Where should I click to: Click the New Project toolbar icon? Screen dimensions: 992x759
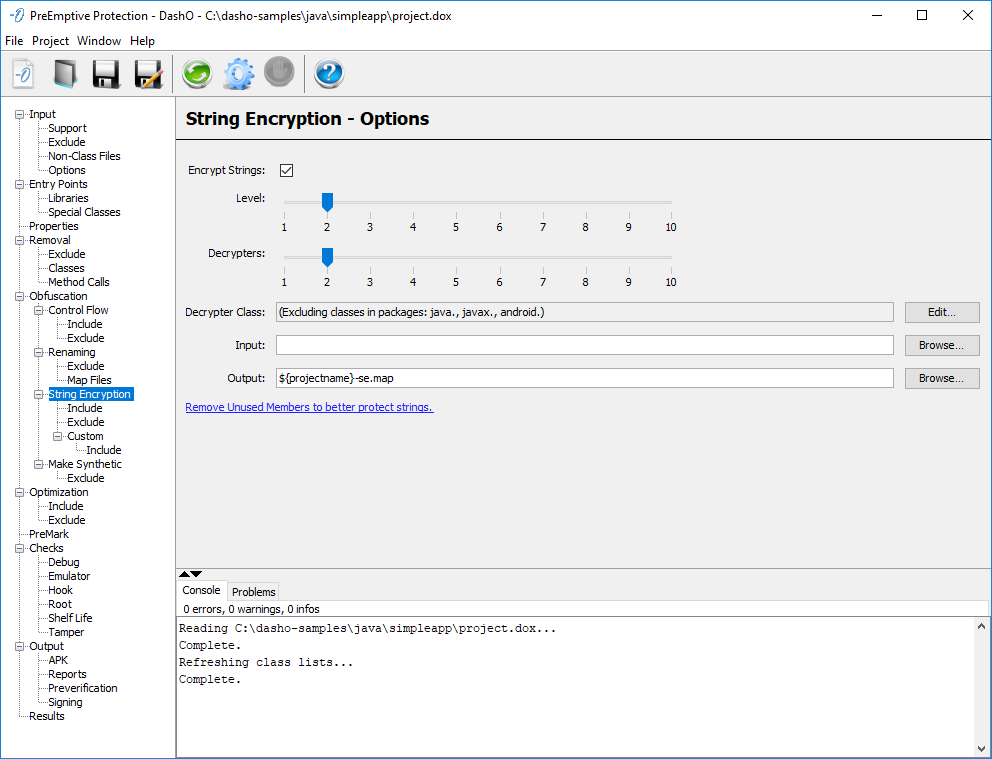pos(23,74)
